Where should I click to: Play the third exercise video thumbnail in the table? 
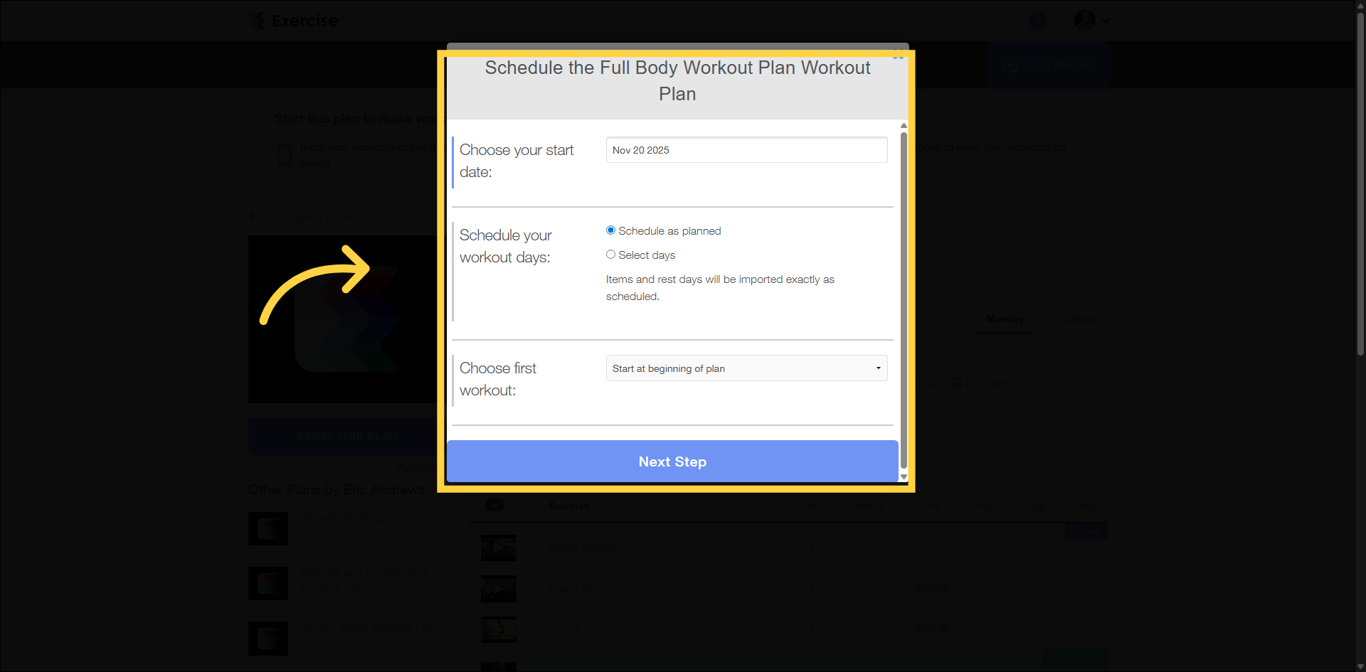pyautogui.click(x=498, y=629)
